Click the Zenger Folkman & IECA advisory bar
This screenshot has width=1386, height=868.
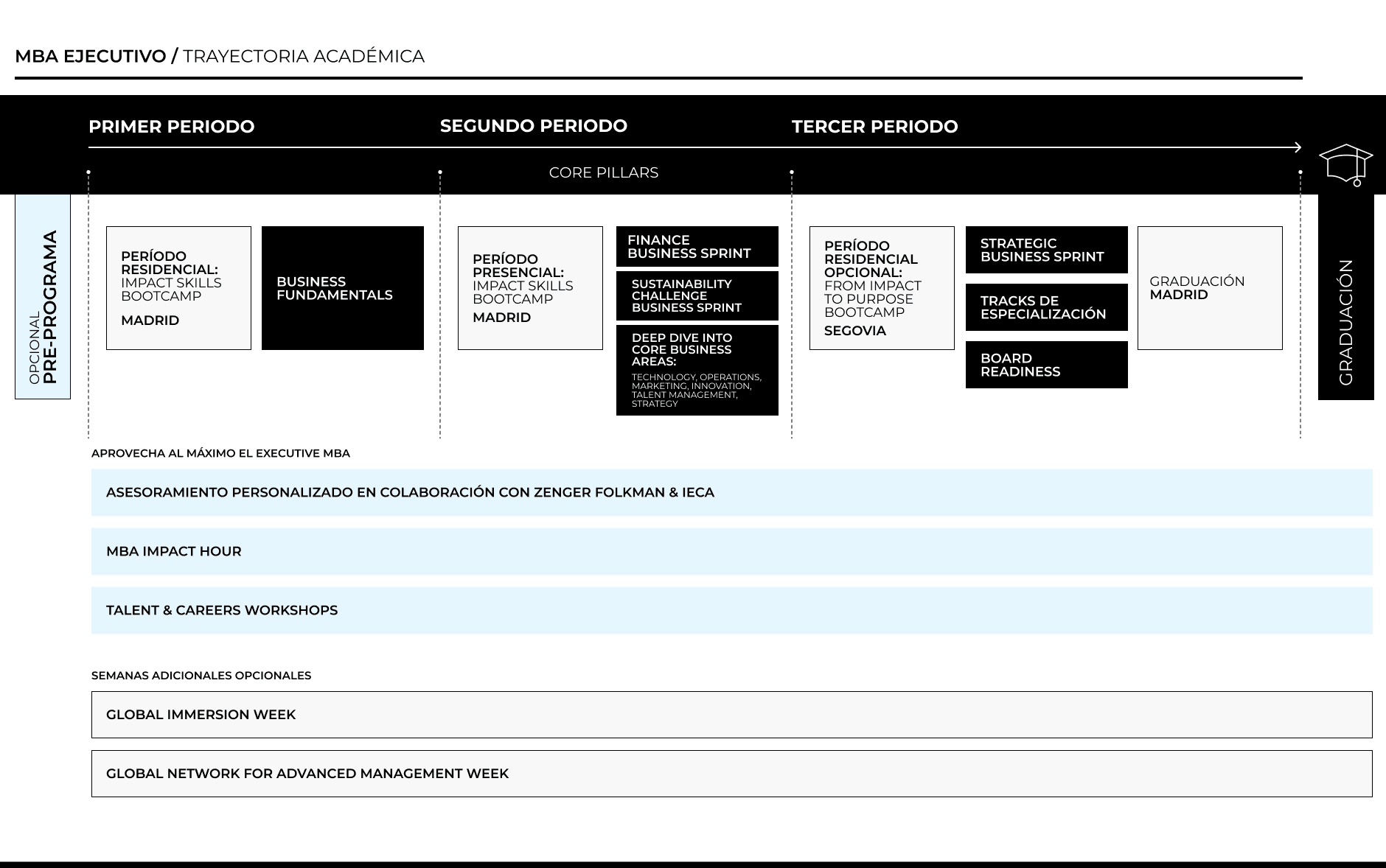point(732,492)
